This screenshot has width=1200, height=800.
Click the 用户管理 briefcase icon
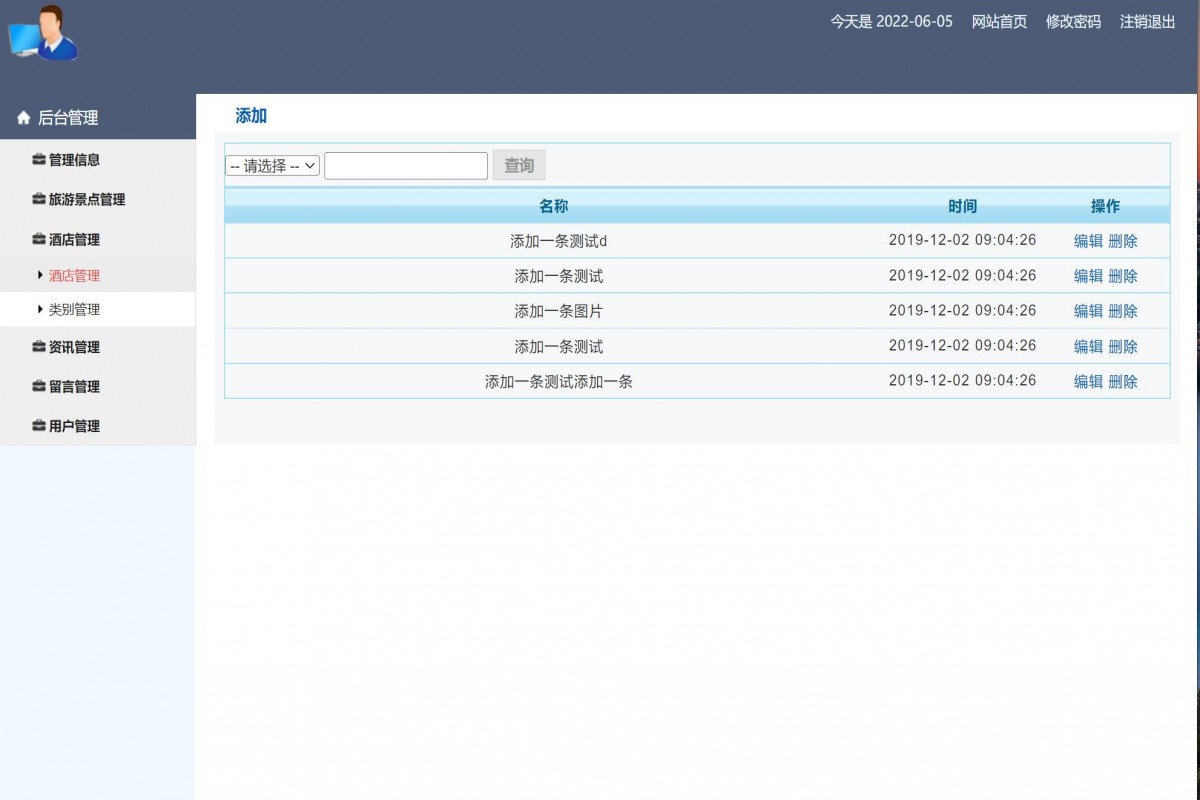click(x=37, y=425)
